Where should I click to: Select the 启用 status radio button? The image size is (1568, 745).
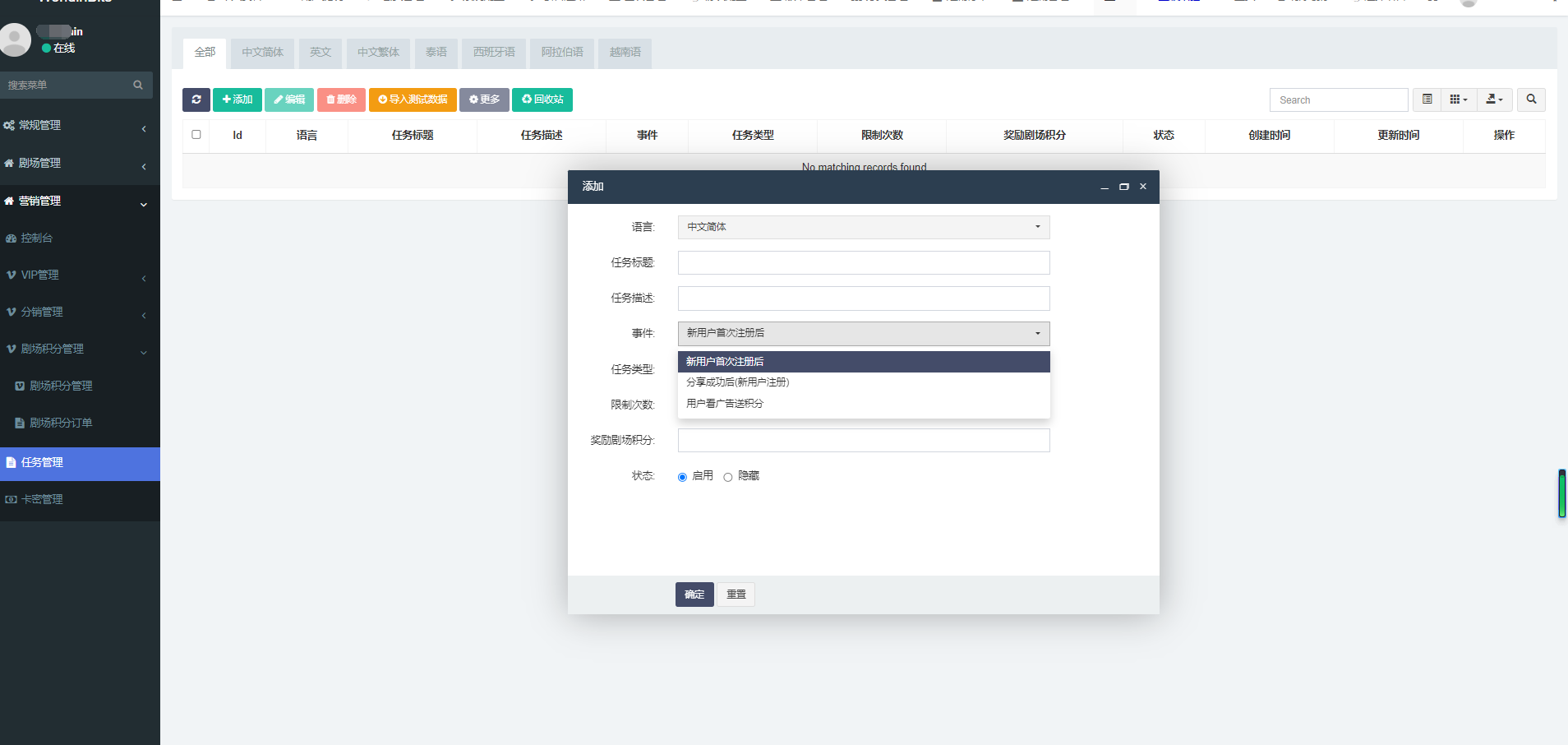pos(682,477)
